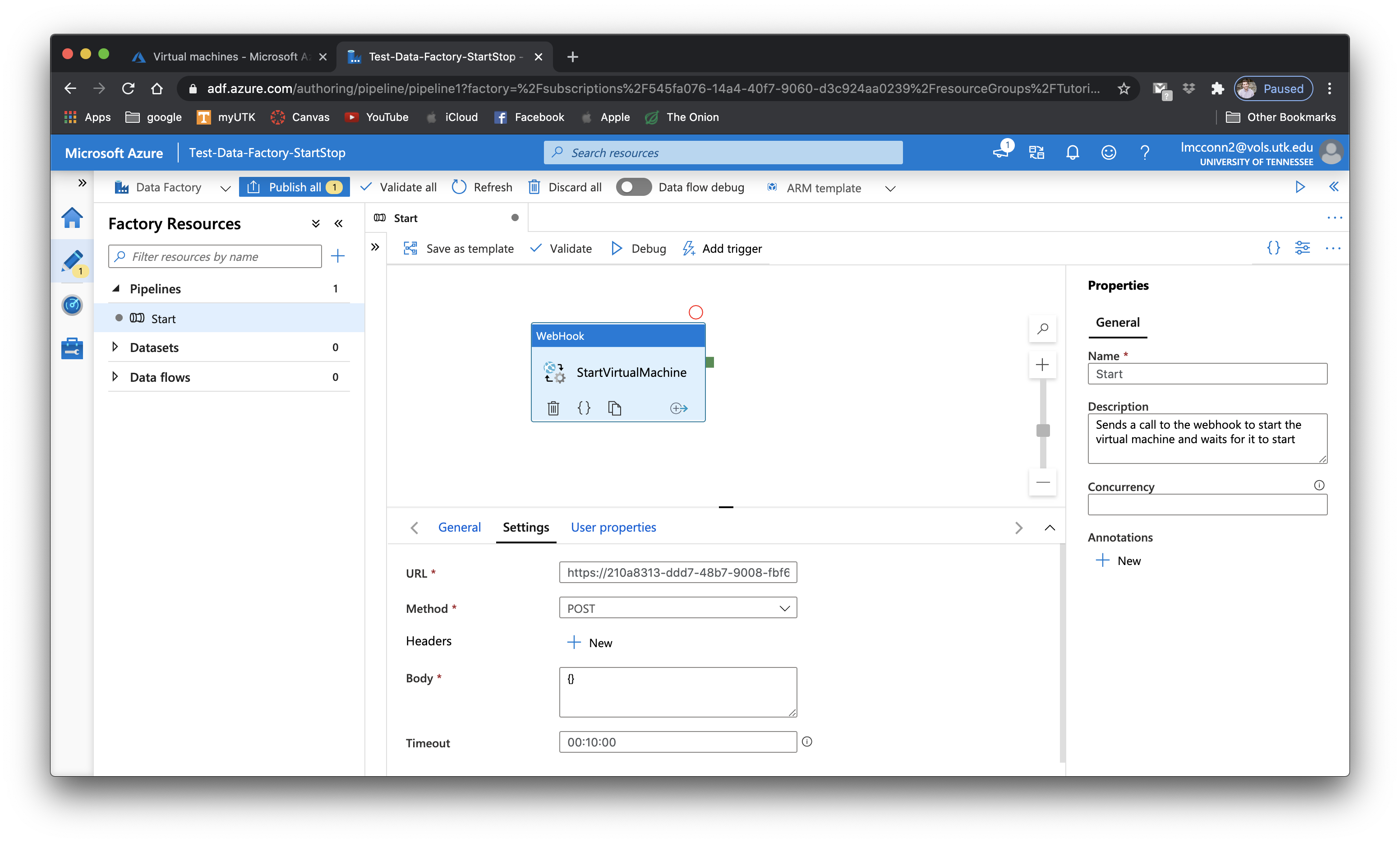Open the Data Factory home icon
1400x843 pixels.
tap(72, 218)
